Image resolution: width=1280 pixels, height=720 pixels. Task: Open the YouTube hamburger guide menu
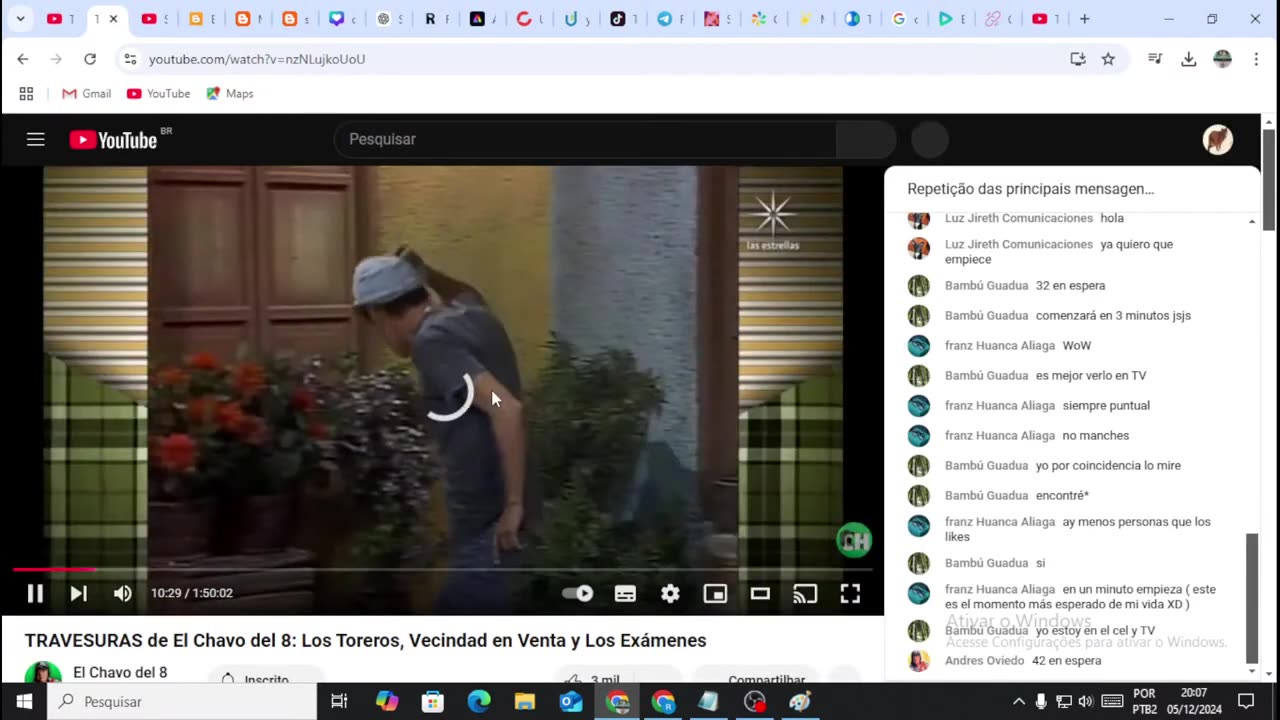coord(36,139)
